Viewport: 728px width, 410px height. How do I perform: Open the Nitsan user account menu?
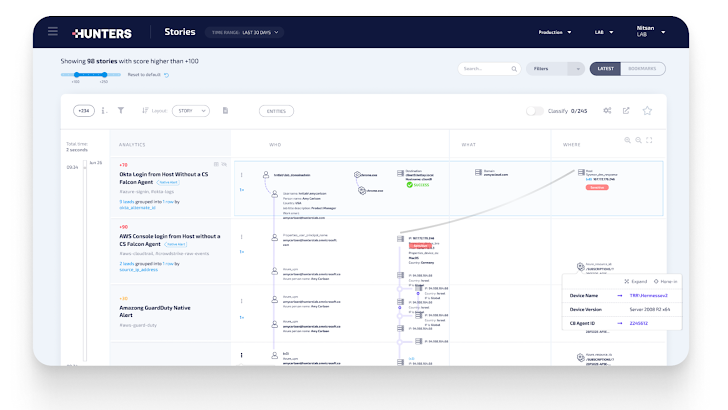click(x=650, y=32)
